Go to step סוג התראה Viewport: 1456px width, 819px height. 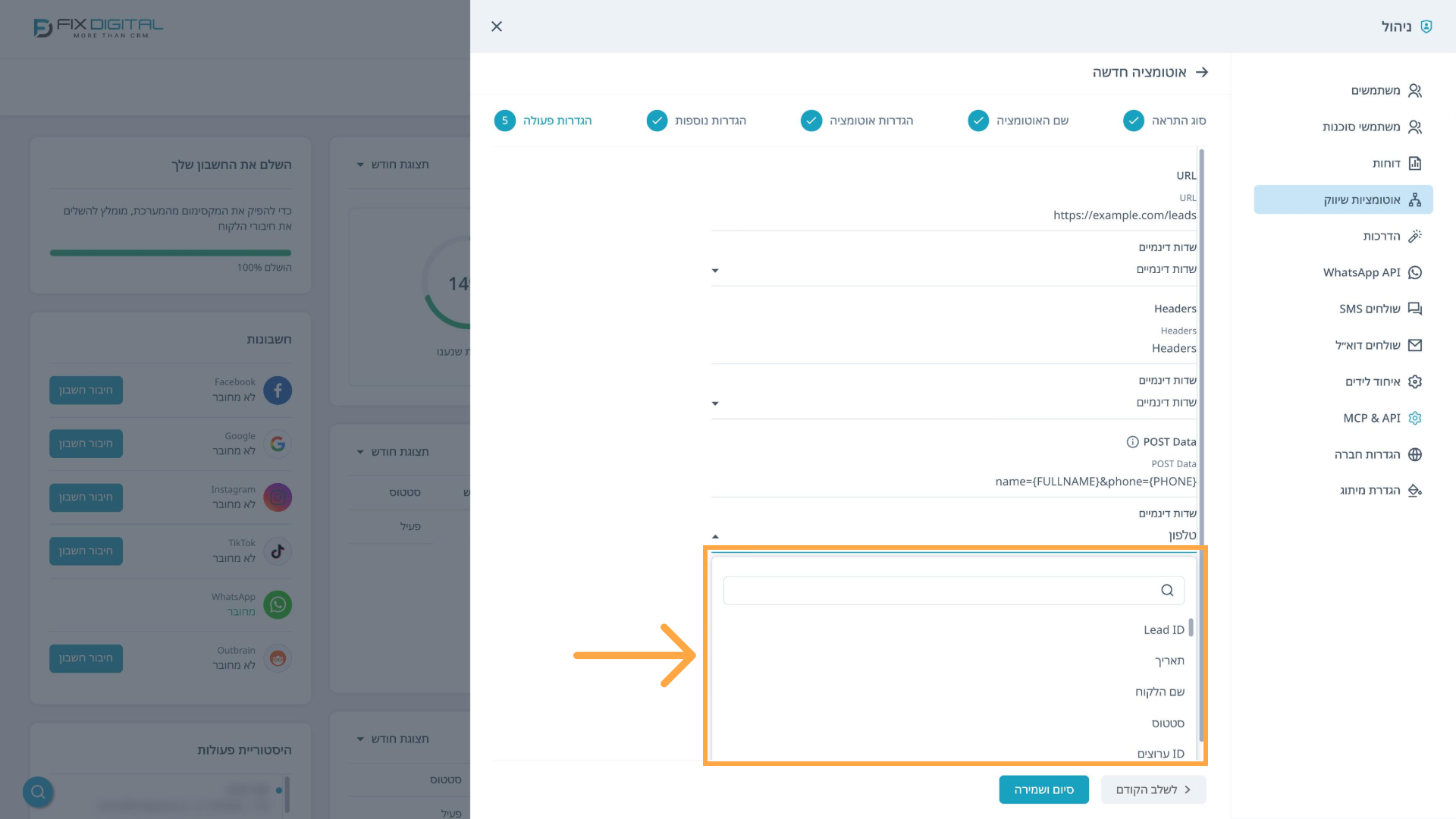(x=1165, y=121)
